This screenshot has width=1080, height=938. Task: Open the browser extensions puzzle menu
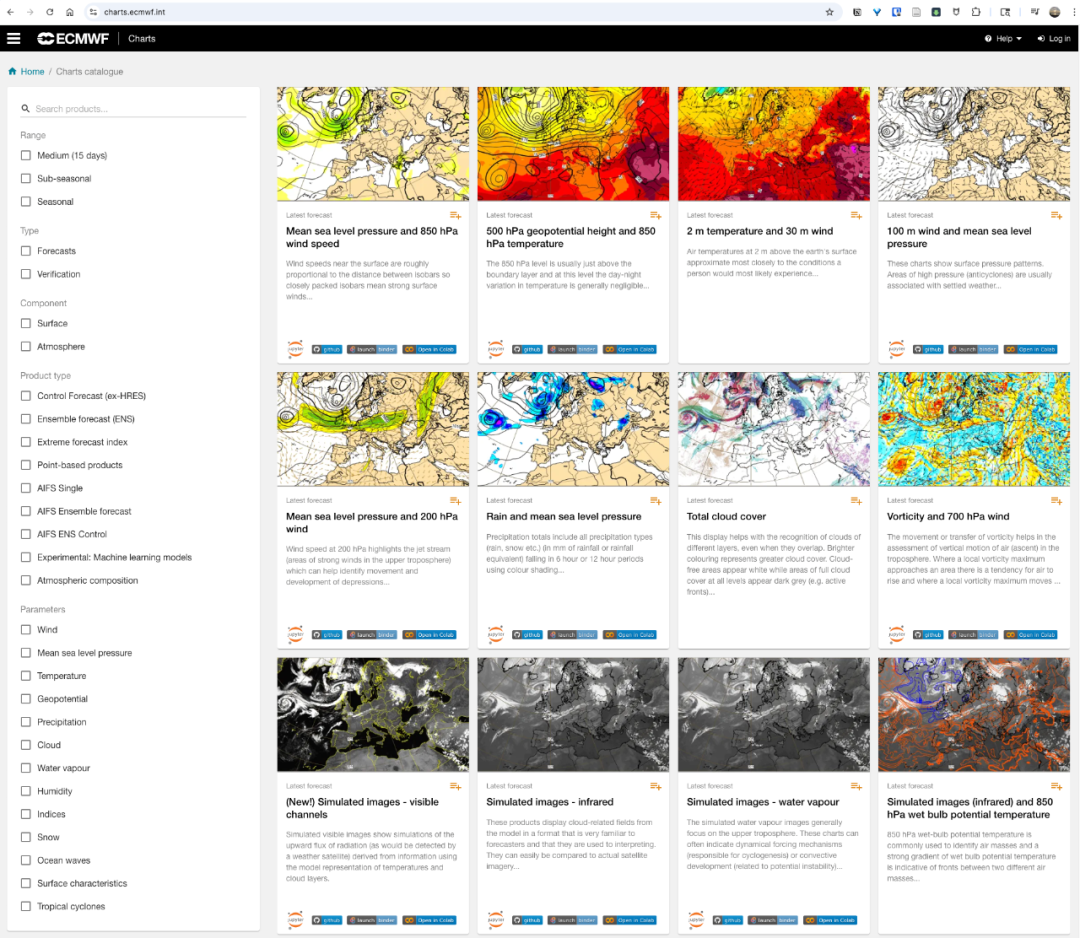click(976, 12)
